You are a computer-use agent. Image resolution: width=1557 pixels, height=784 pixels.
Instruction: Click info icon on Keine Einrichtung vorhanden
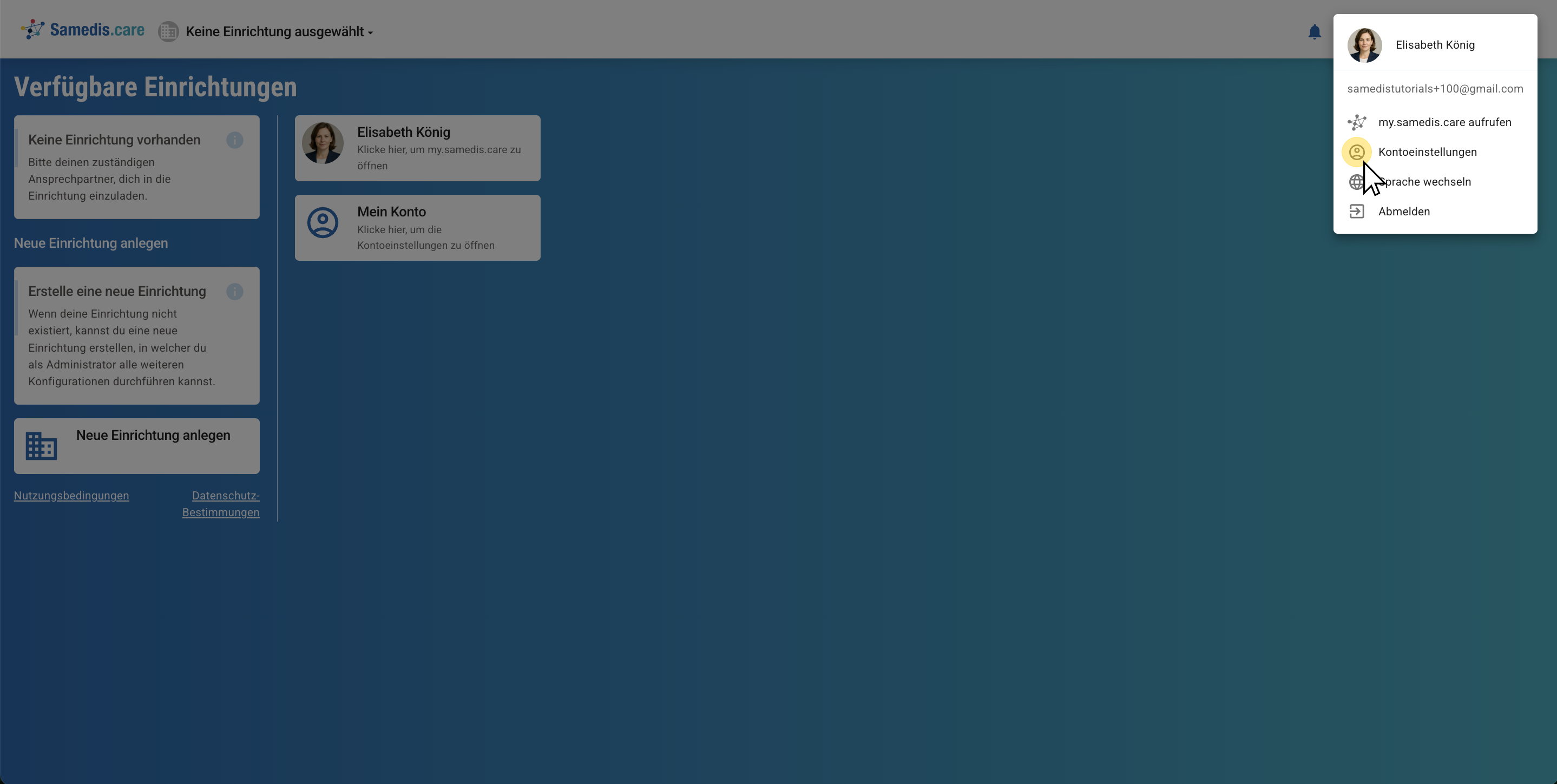coord(234,140)
